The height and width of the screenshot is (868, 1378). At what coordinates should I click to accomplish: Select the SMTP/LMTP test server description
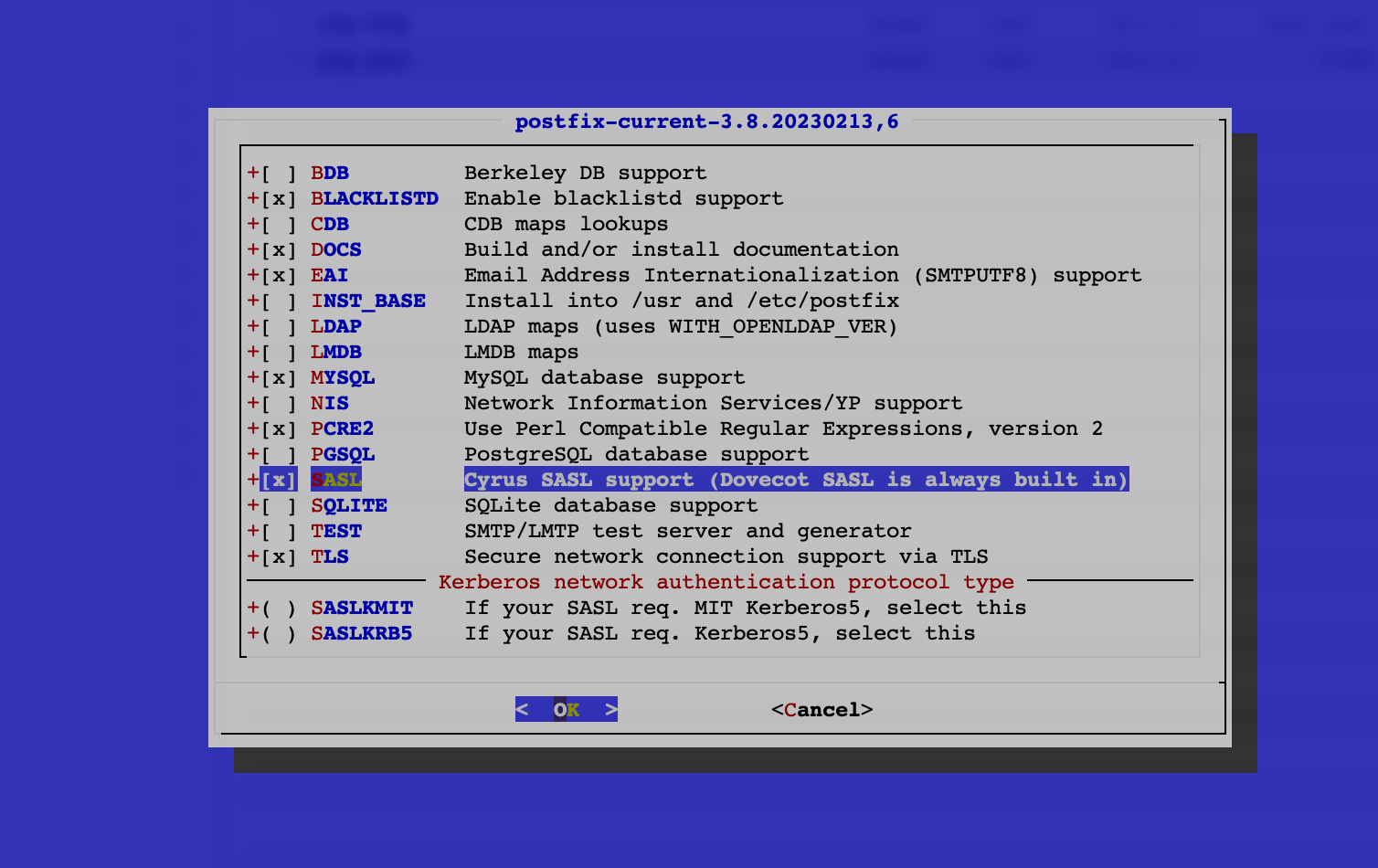(687, 532)
